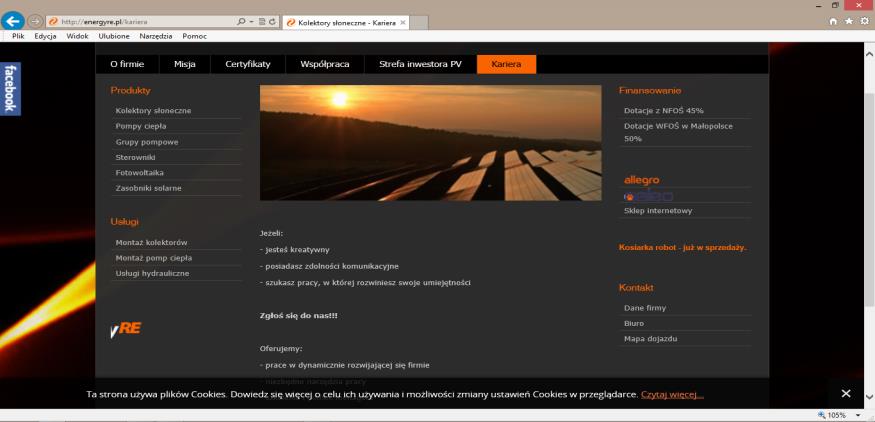The image size is (875, 422).
Task: Open a new blank tab
Action: 419,22
